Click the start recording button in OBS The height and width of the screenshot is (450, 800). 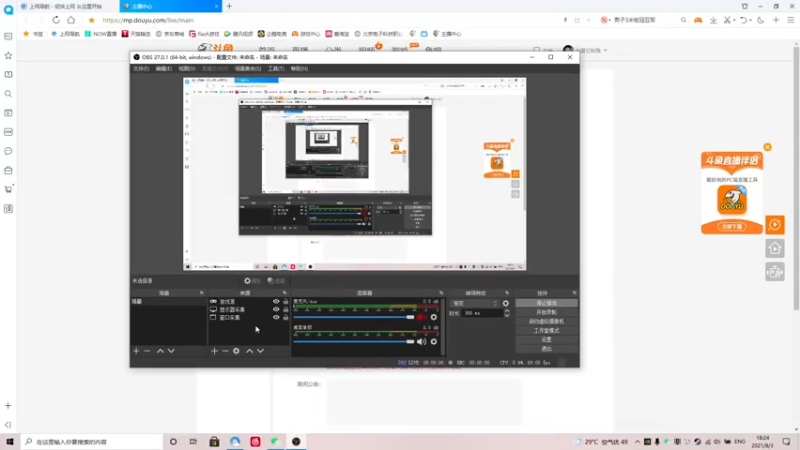point(546,312)
